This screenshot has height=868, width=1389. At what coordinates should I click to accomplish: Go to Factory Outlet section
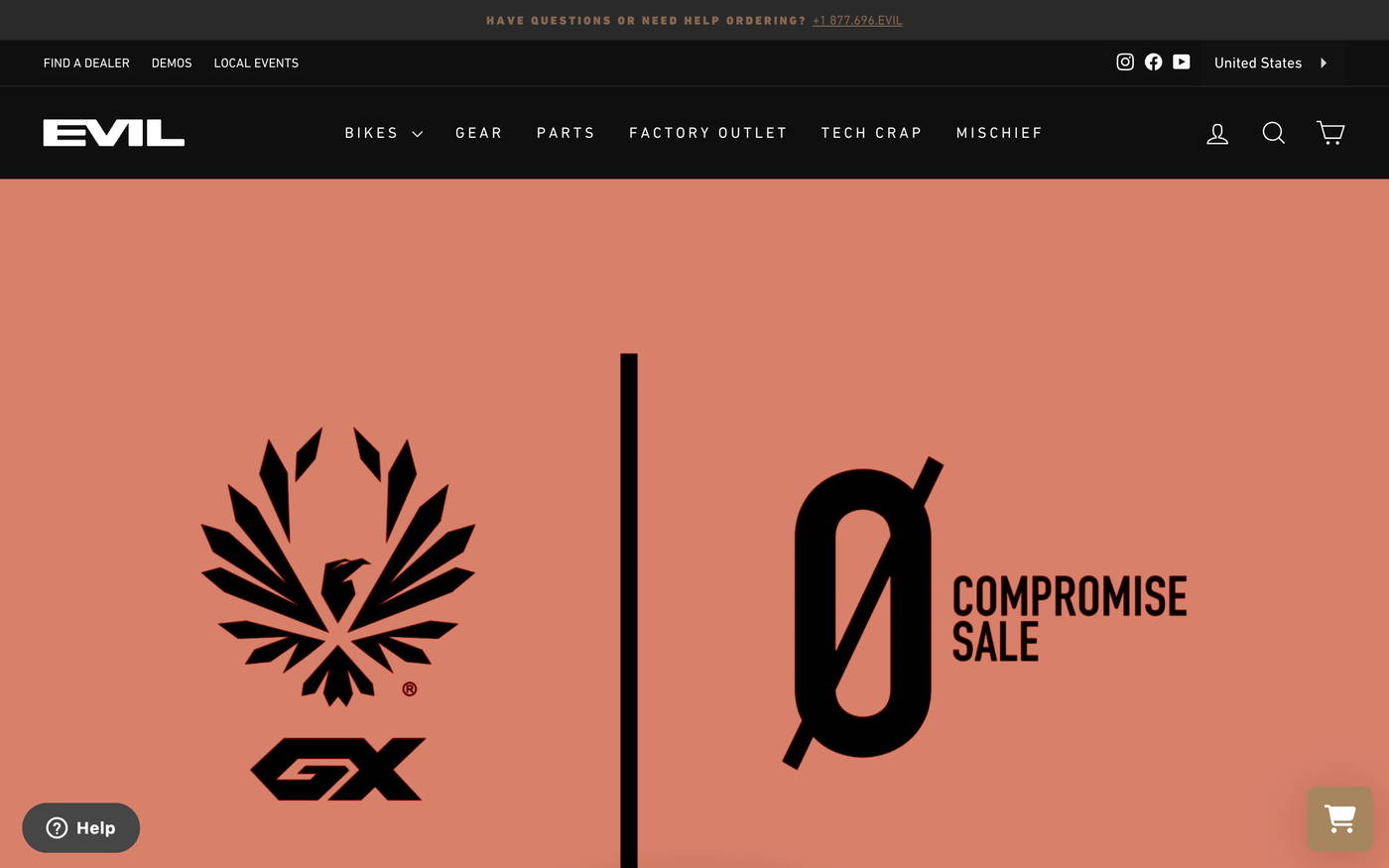coord(708,133)
